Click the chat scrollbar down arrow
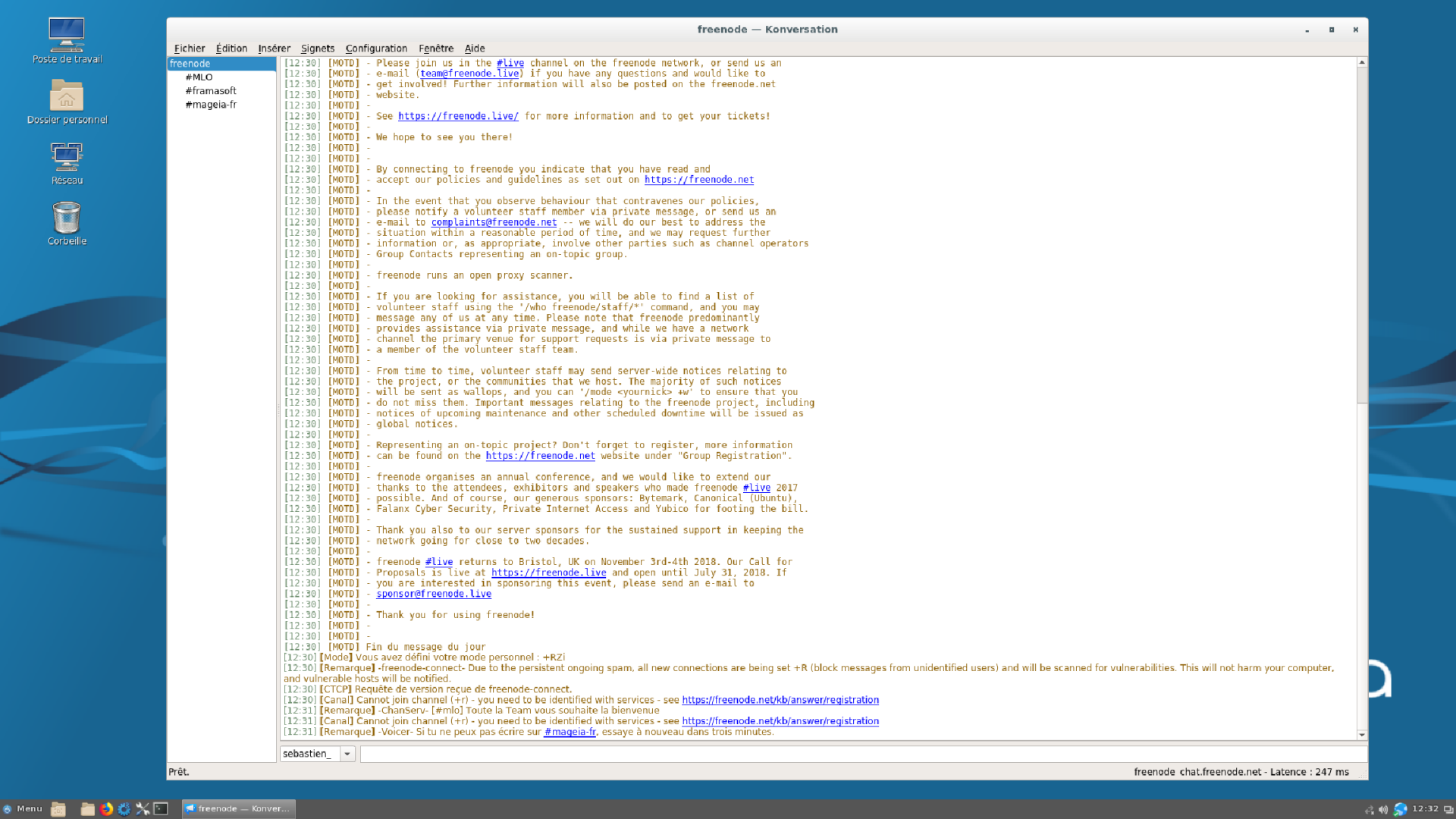 (1362, 735)
